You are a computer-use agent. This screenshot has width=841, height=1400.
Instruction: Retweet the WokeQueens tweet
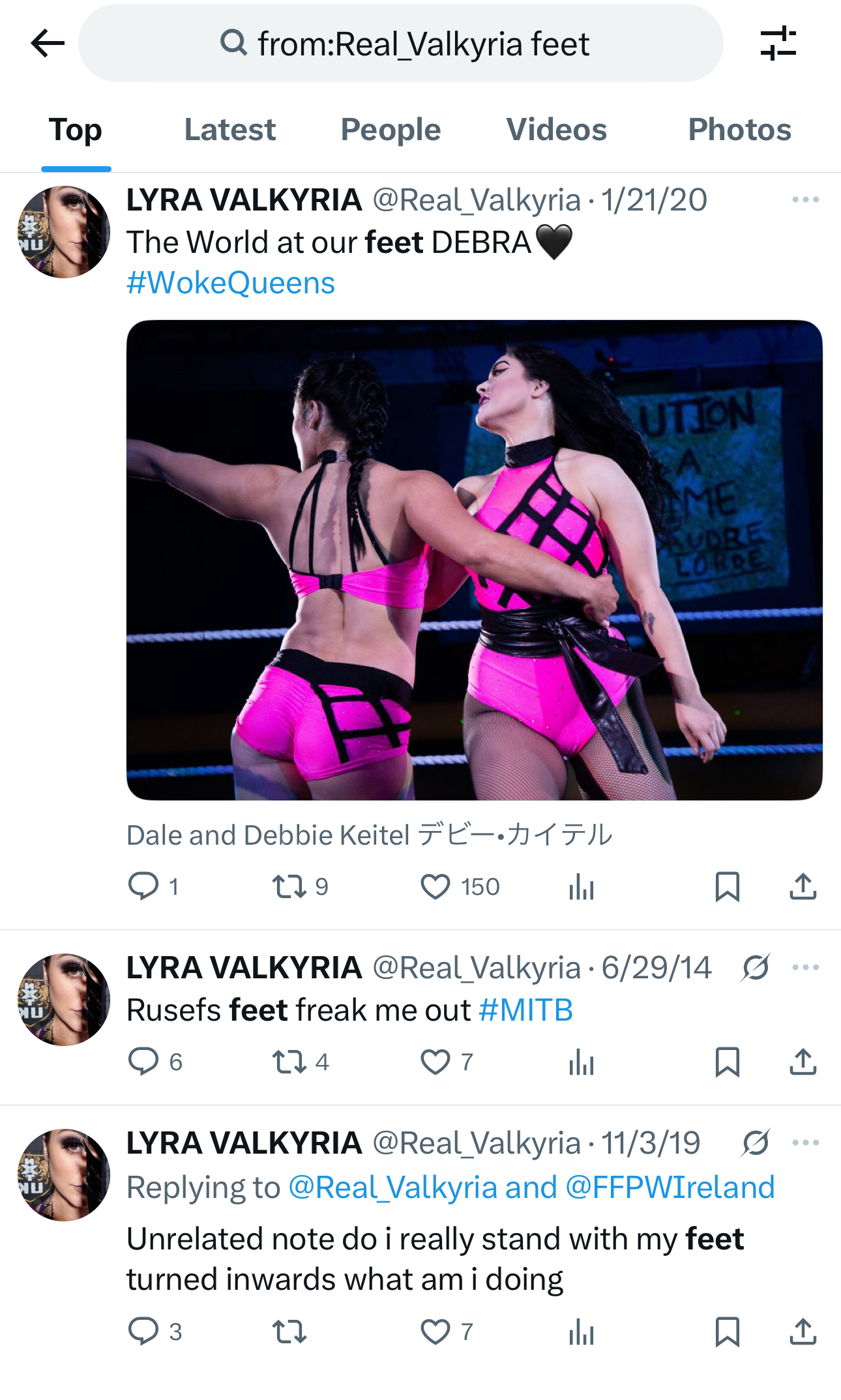click(x=300, y=886)
